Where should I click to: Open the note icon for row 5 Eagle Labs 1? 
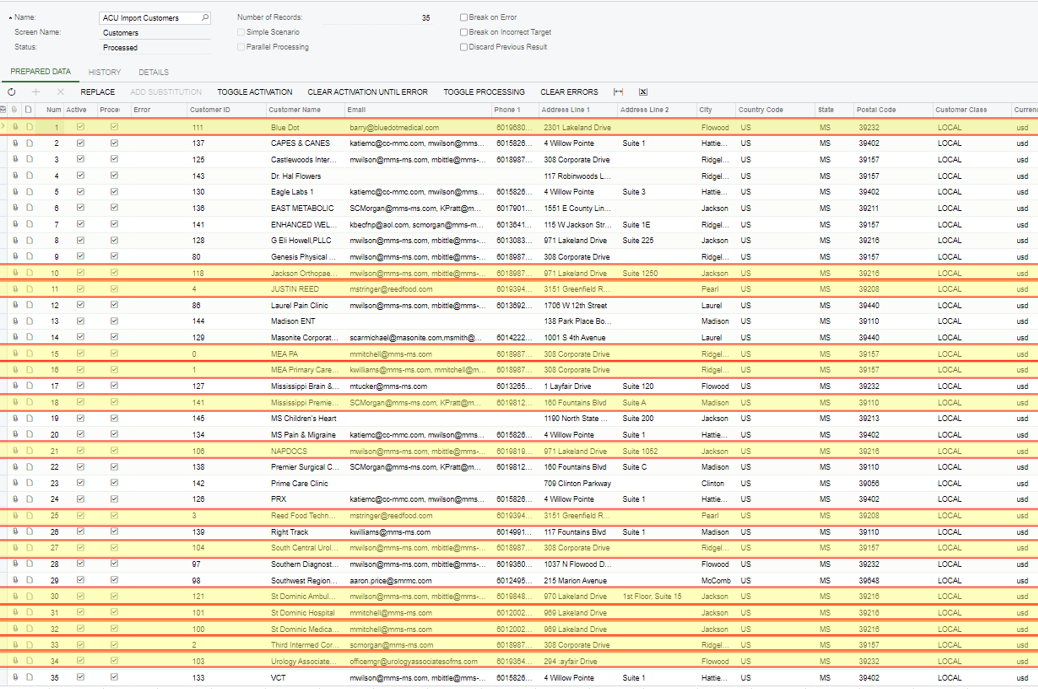(x=29, y=191)
